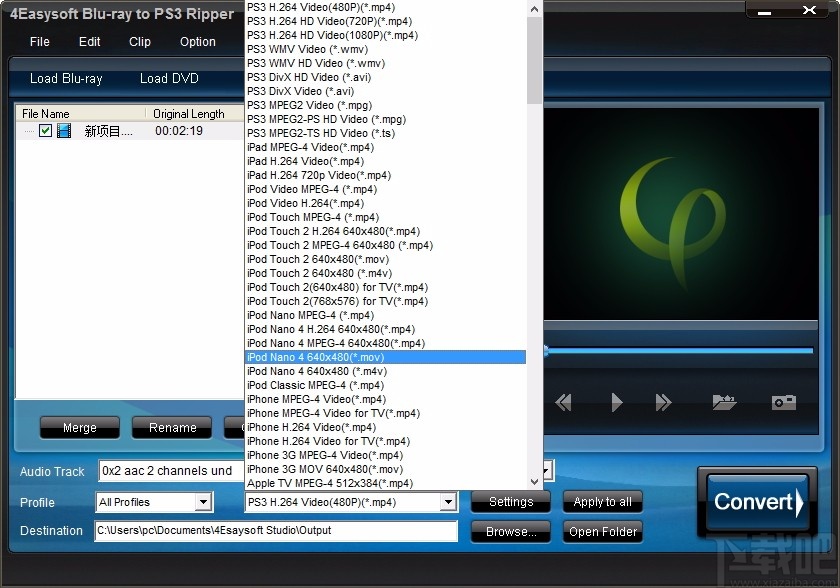Click the open snapshot folder icon

[725, 401]
